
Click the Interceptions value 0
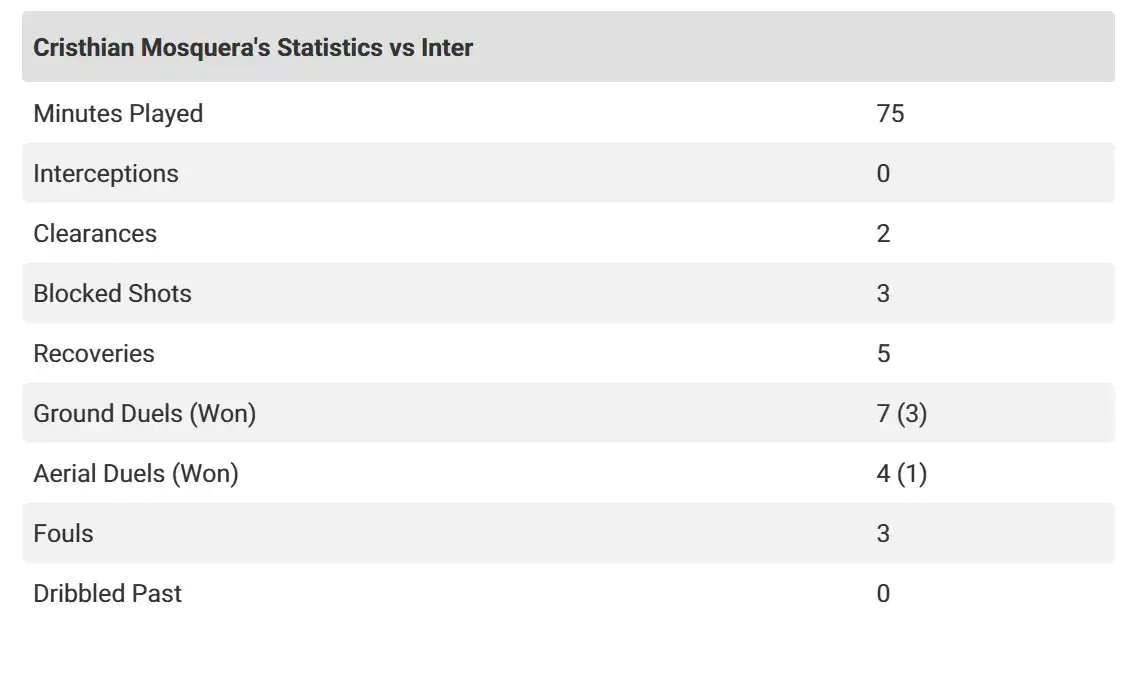tap(883, 173)
